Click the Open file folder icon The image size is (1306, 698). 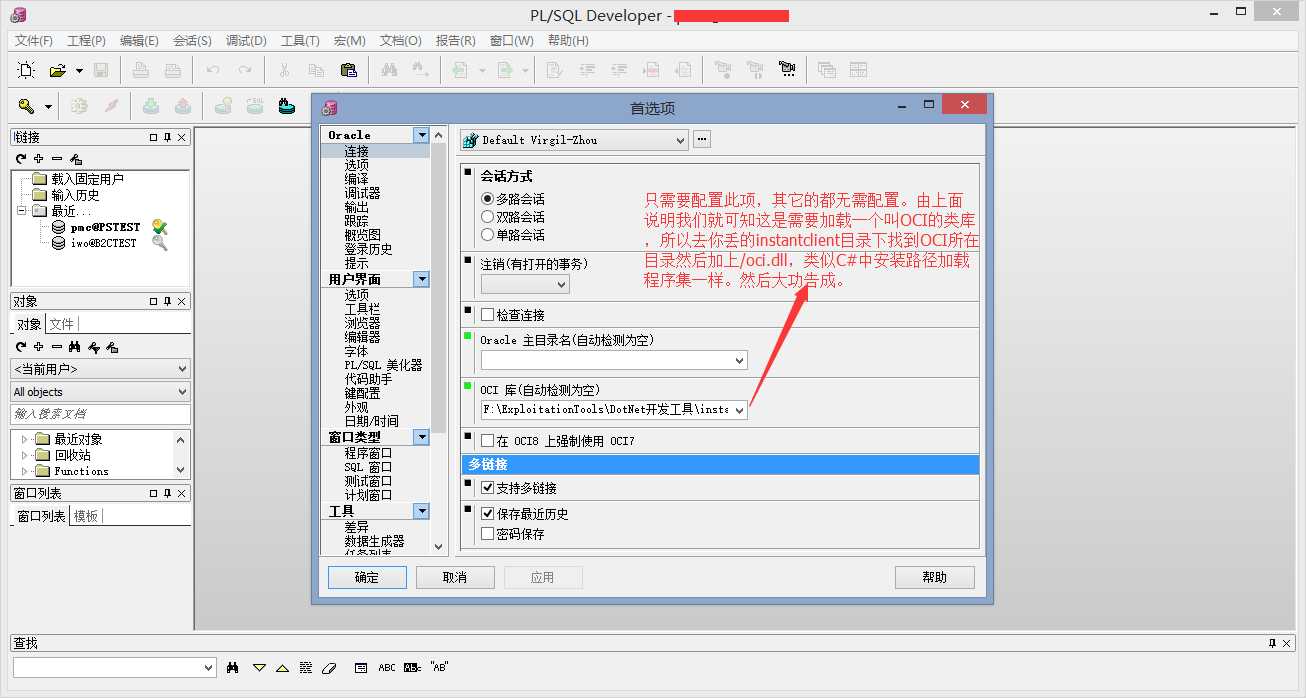click(57, 70)
